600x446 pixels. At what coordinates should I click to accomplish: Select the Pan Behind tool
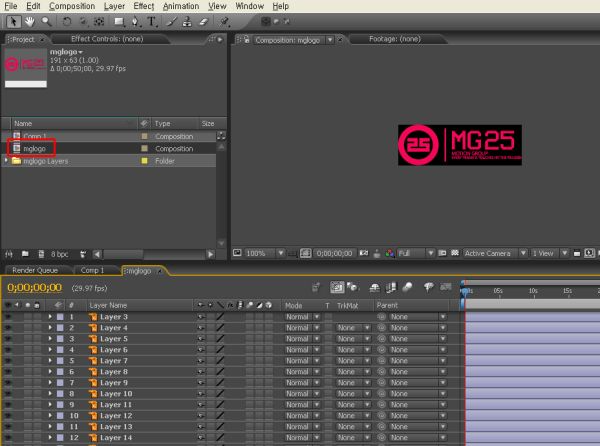coord(99,21)
